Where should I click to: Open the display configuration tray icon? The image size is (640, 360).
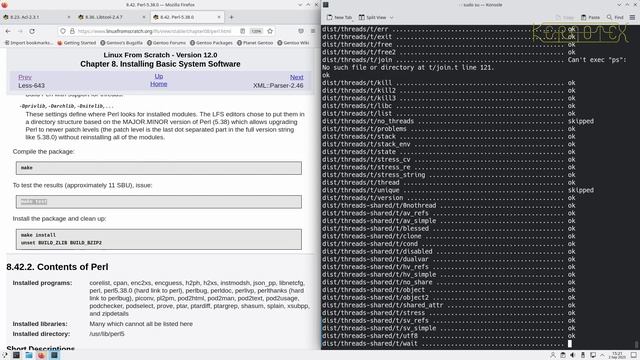click(x=593, y=355)
